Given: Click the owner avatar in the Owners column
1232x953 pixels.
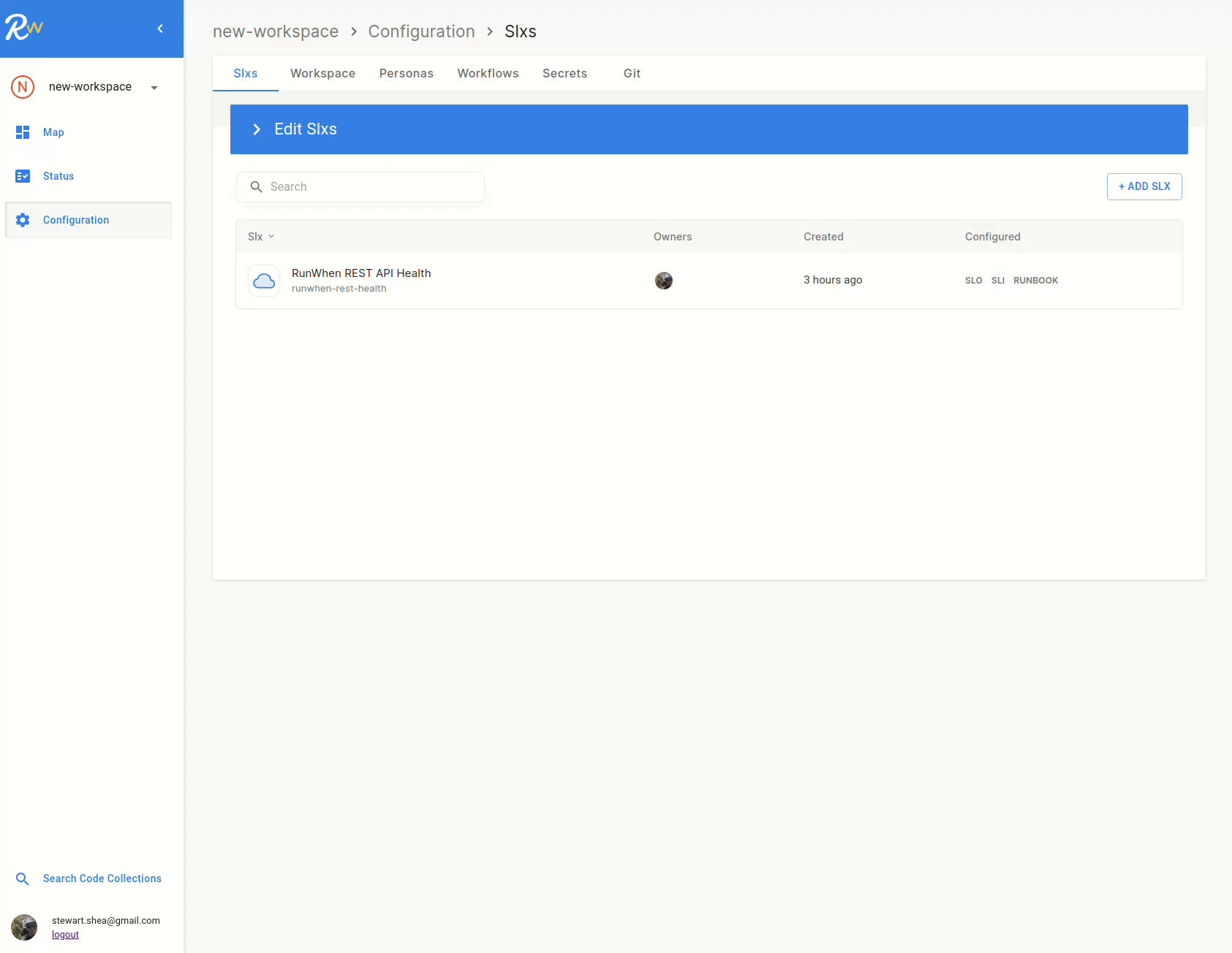Looking at the screenshot, I should (664, 280).
